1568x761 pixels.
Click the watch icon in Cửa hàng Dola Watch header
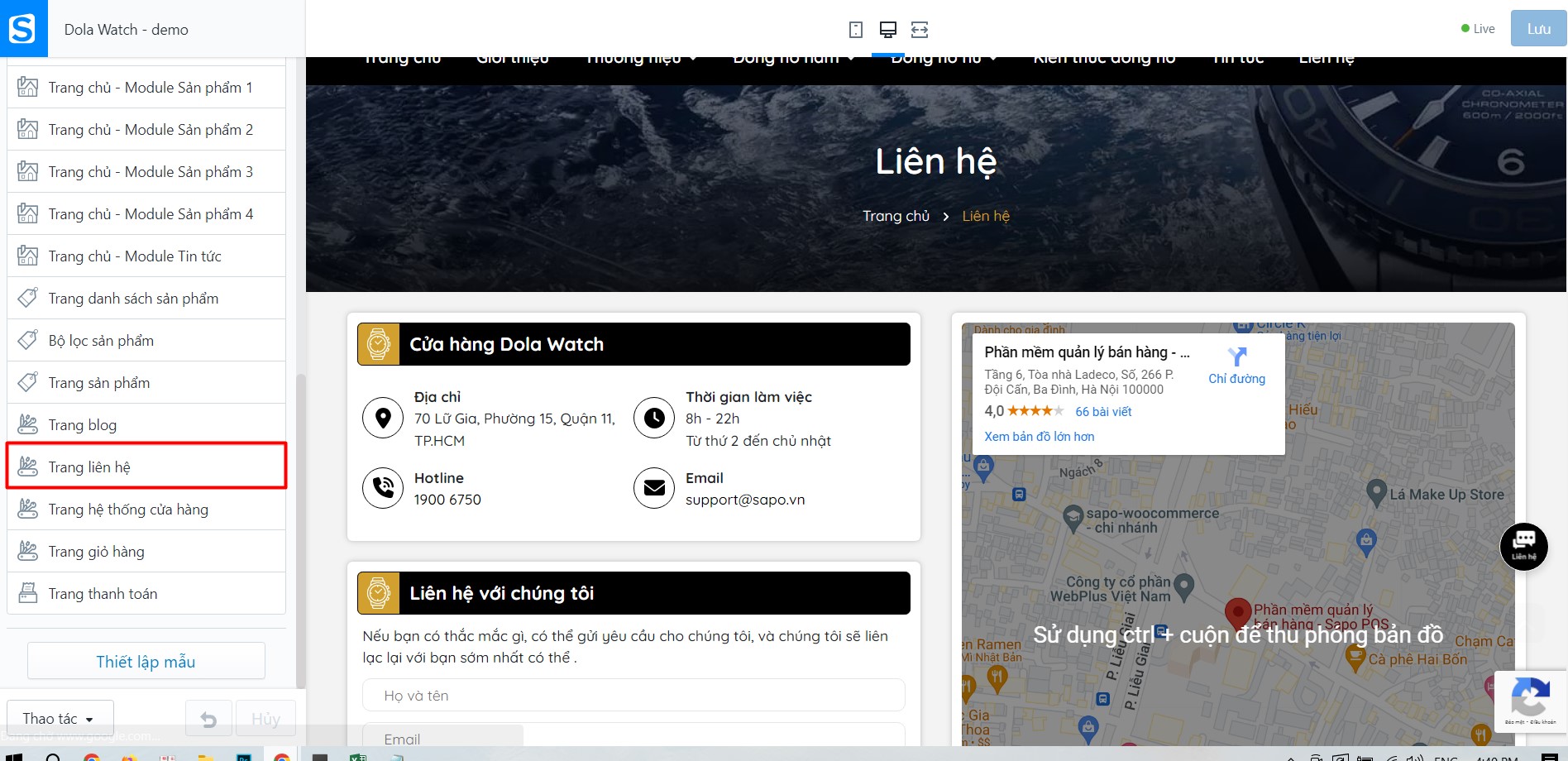pyautogui.click(x=379, y=344)
